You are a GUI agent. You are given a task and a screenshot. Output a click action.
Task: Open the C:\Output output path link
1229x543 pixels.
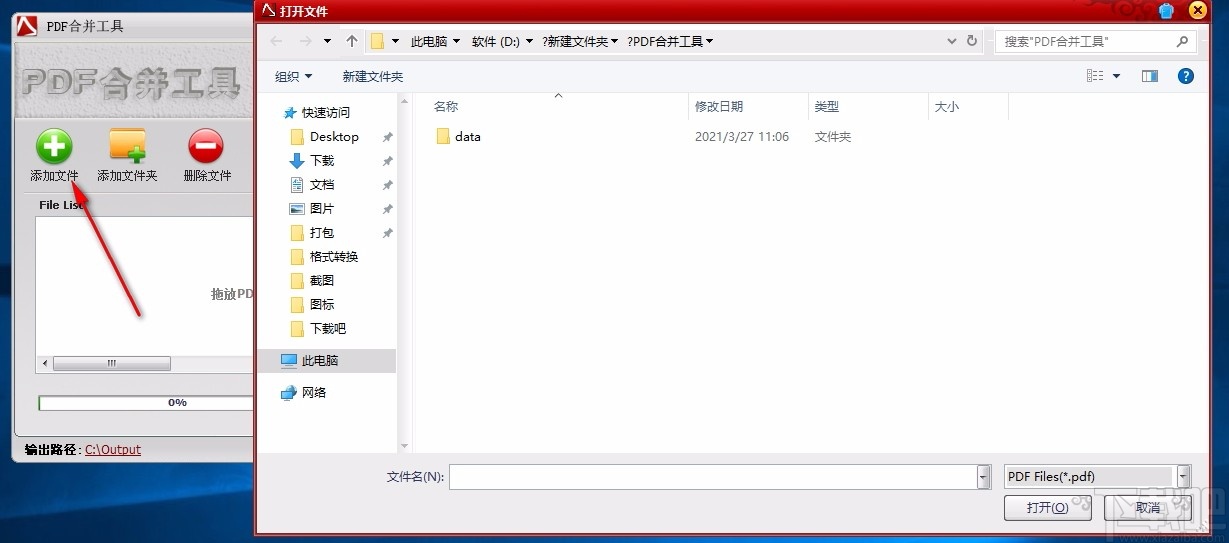tap(113, 450)
